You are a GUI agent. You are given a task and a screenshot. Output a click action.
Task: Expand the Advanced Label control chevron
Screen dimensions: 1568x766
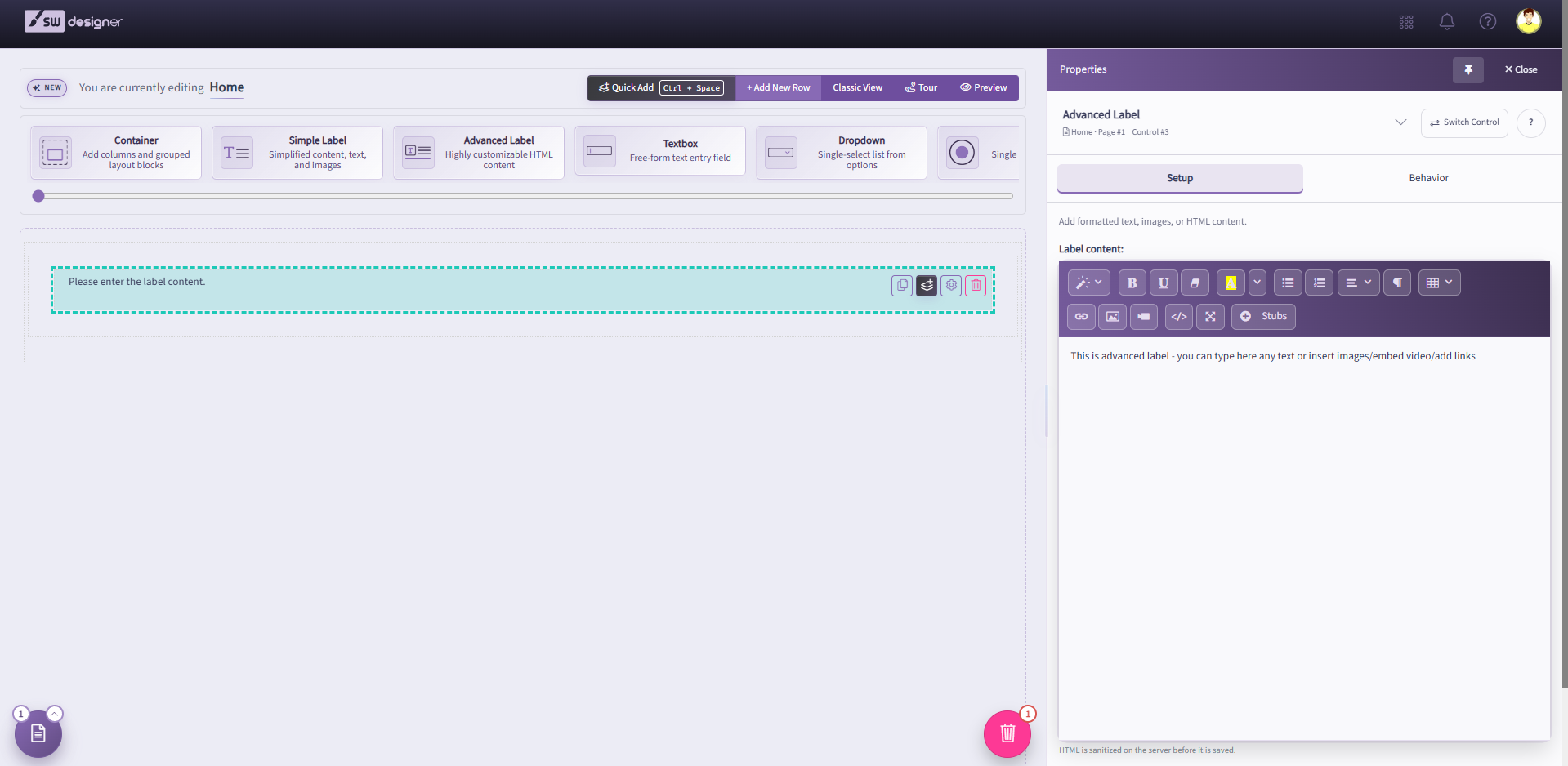click(1400, 122)
